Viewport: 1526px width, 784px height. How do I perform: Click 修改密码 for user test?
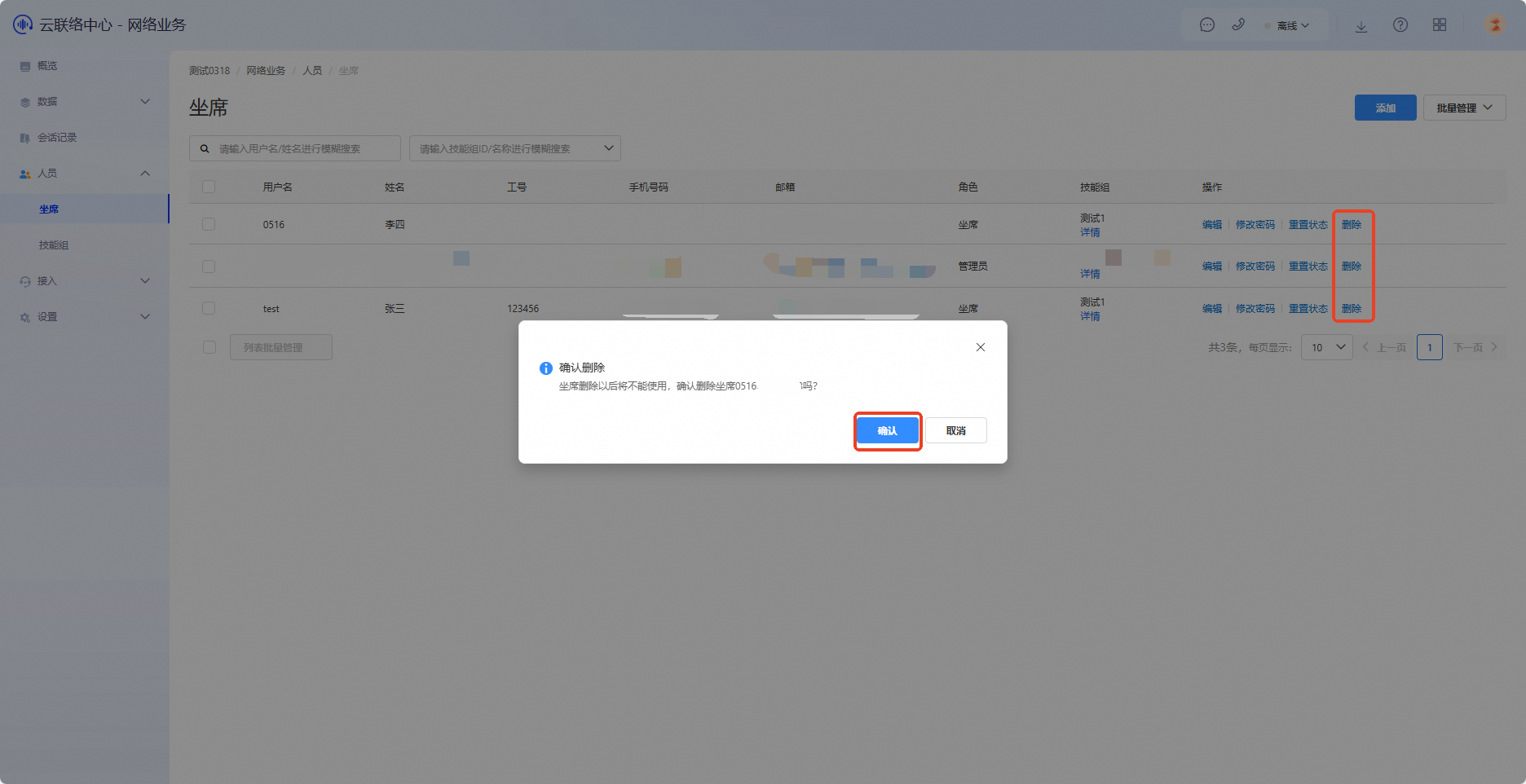click(x=1255, y=309)
